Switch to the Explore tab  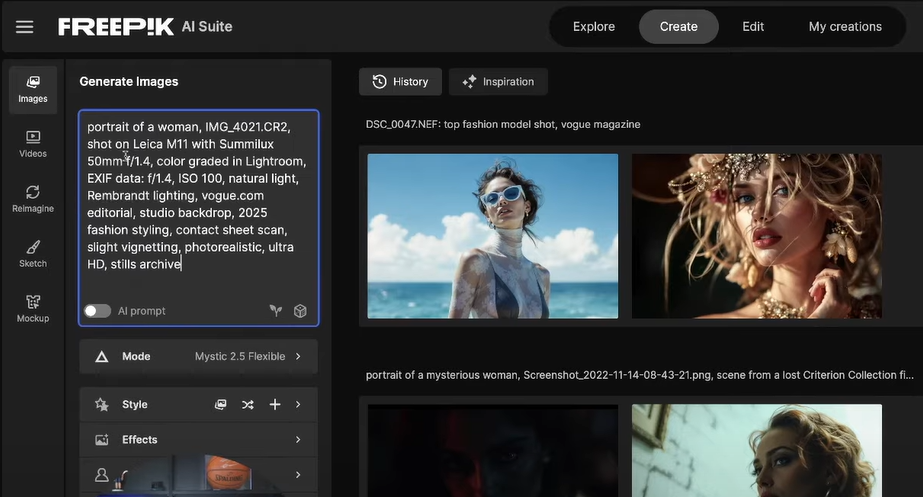[x=594, y=27]
